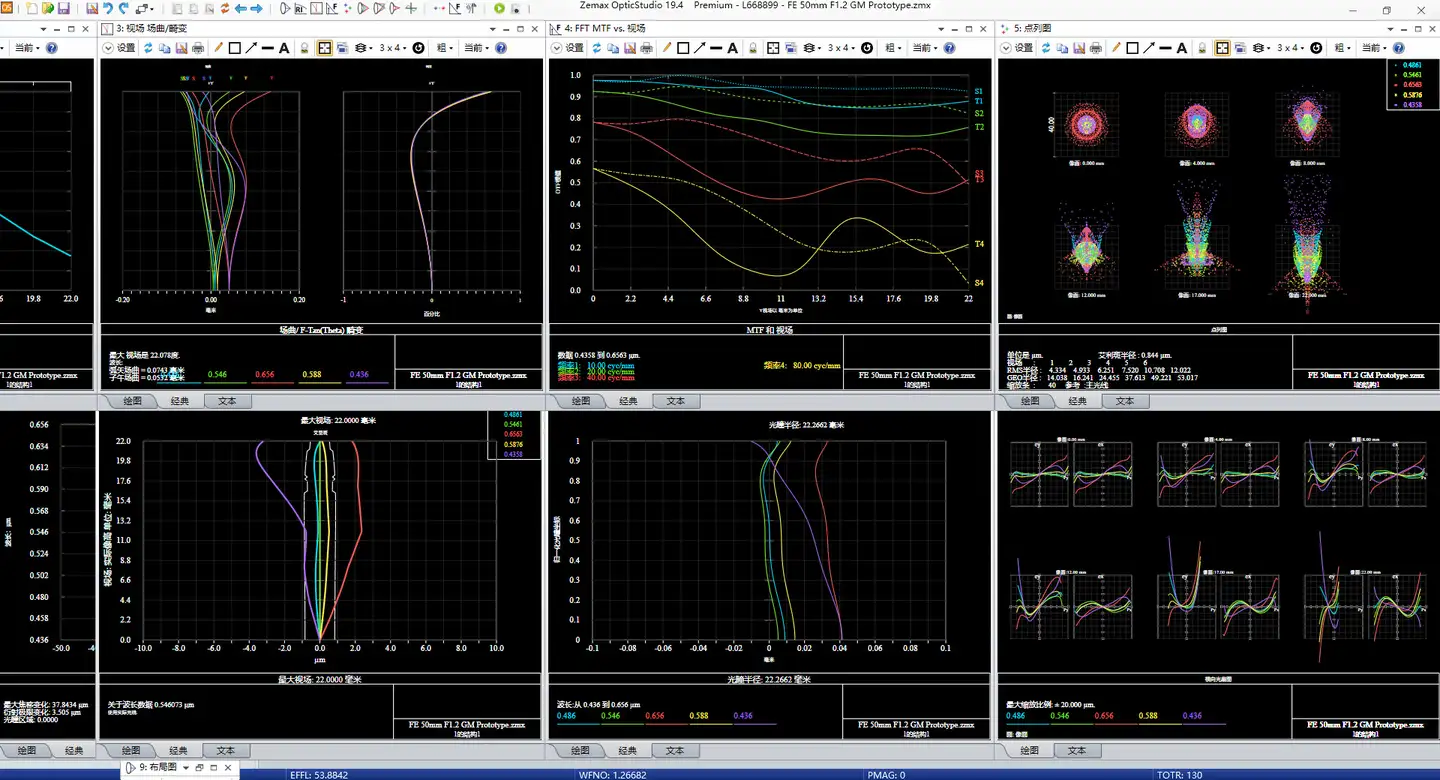This screenshot has height=780, width=1440.
Task: Select the line annotation tool in spot diagram window
Action: [1164, 48]
